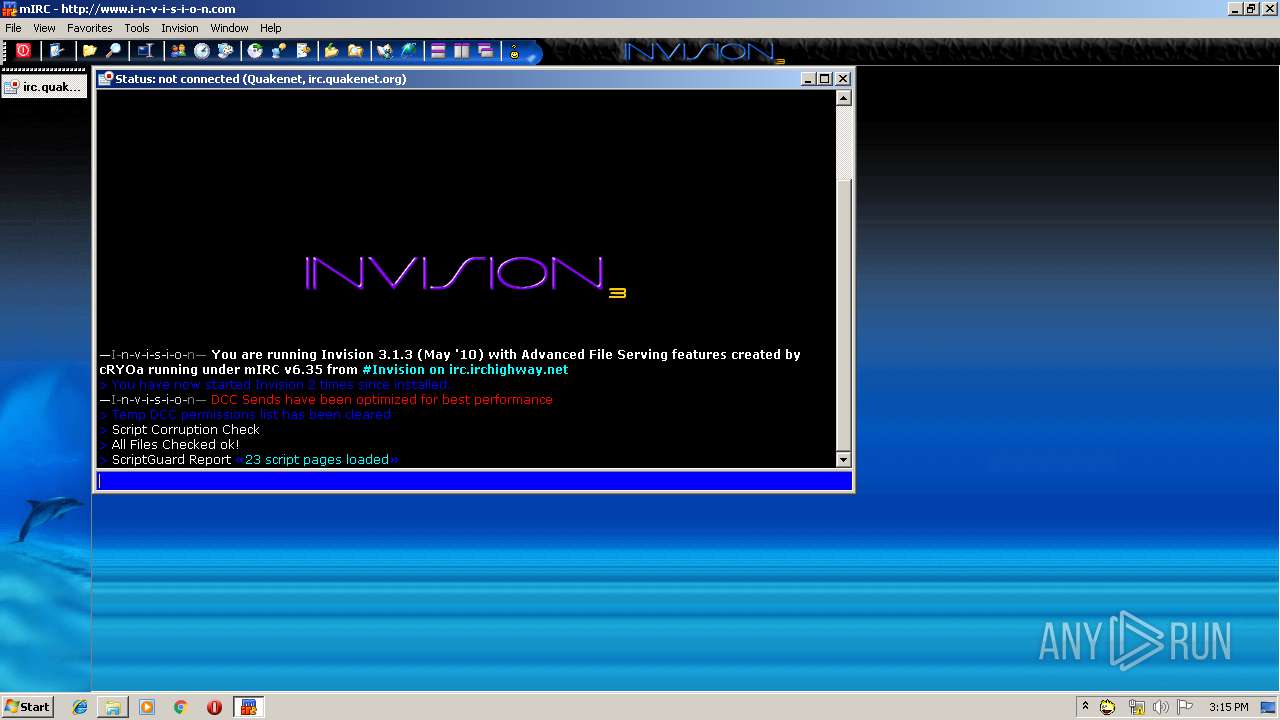Click "23 script pages loaded" text
The image size is (1280, 720).
(316, 460)
